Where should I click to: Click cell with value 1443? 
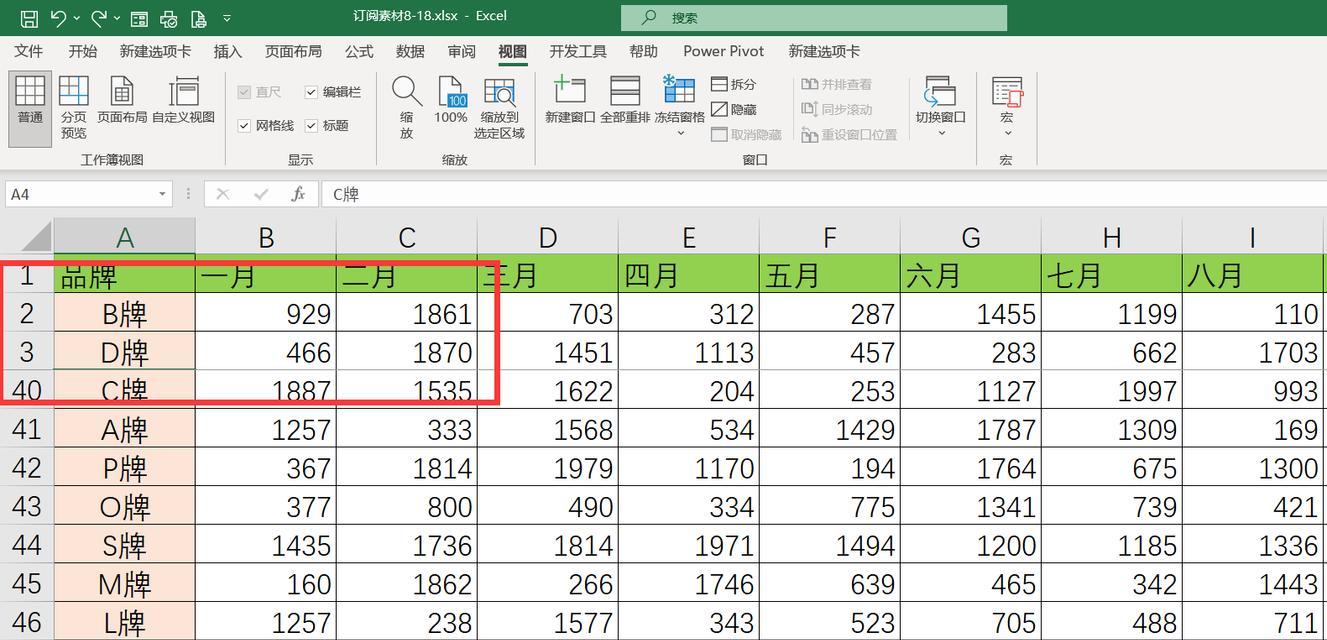pos(1255,584)
